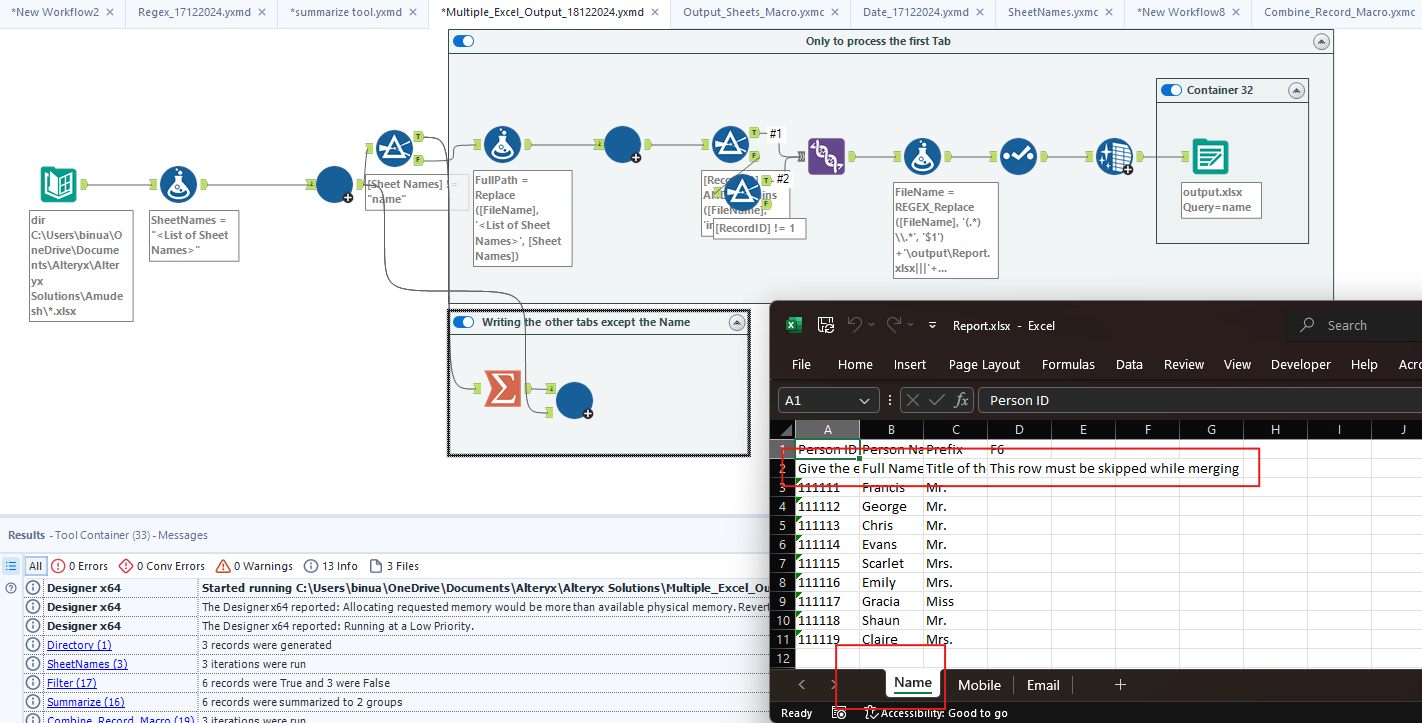Toggle Container 32 off
The image size is (1422, 723).
coord(1171,89)
